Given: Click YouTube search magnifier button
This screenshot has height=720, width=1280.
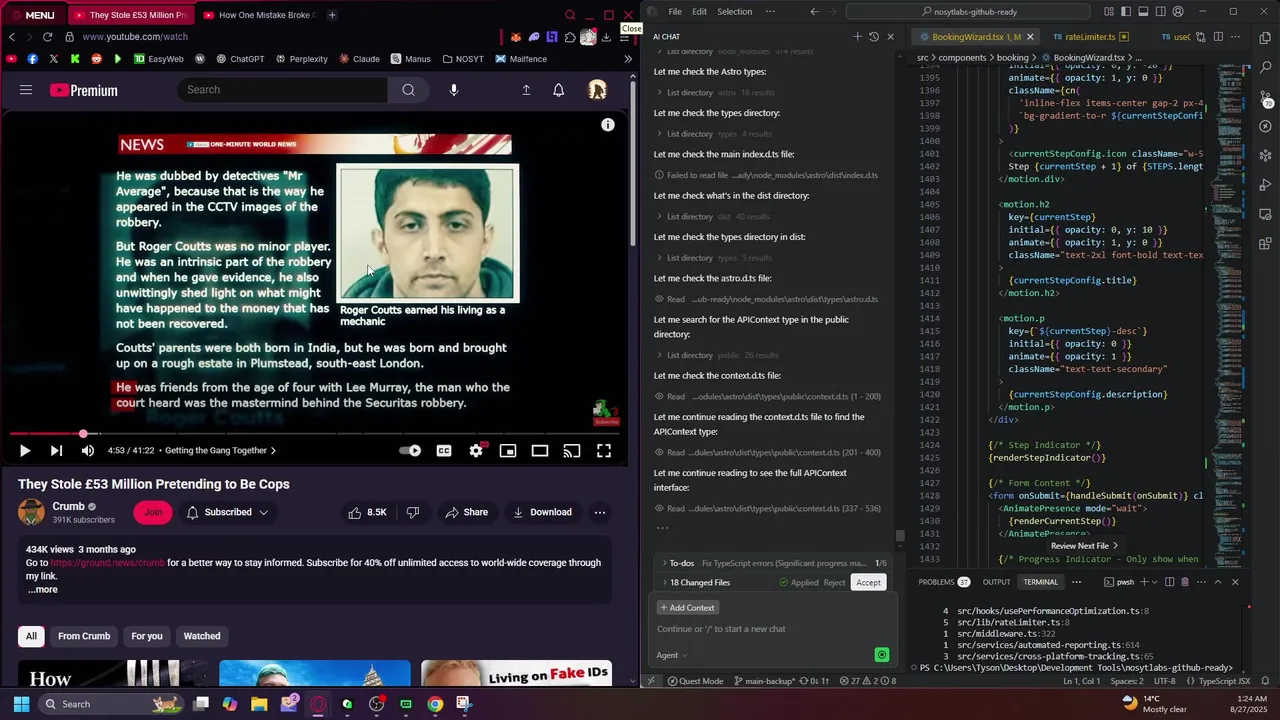Looking at the screenshot, I should click(x=408, y=90).
